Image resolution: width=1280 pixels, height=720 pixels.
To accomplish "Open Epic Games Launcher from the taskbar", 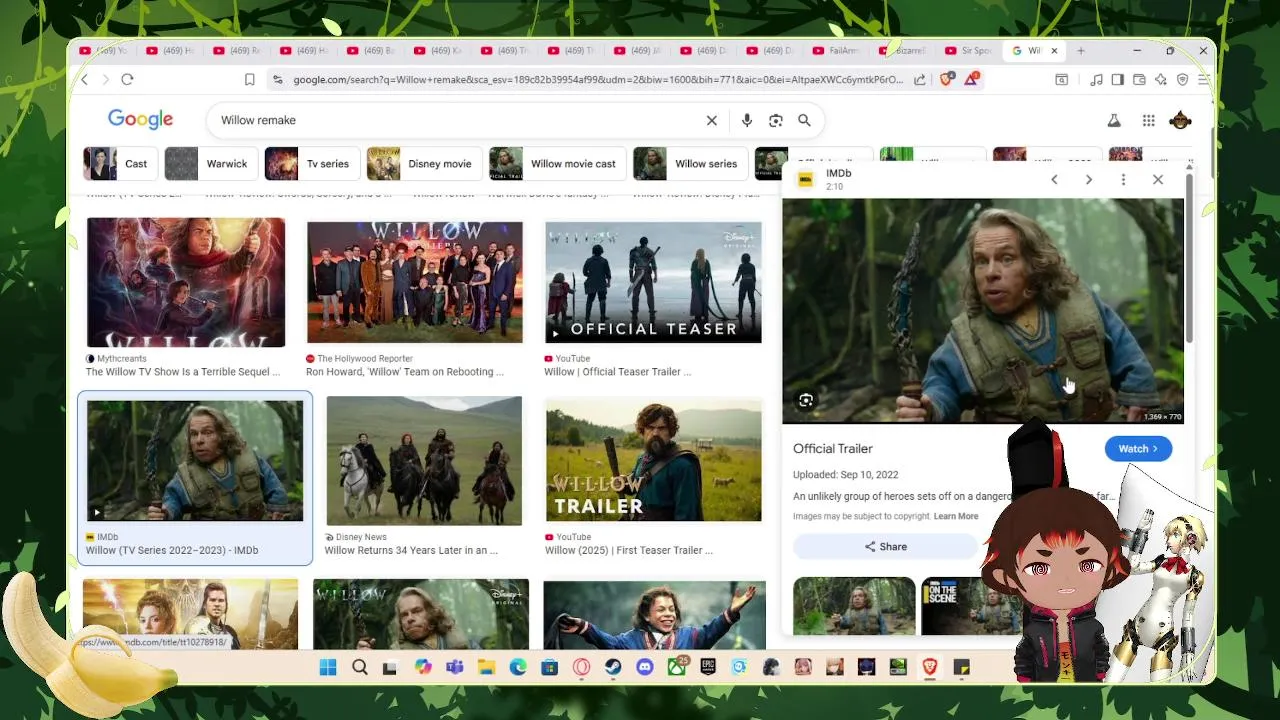I will click(x=708, y=667).
